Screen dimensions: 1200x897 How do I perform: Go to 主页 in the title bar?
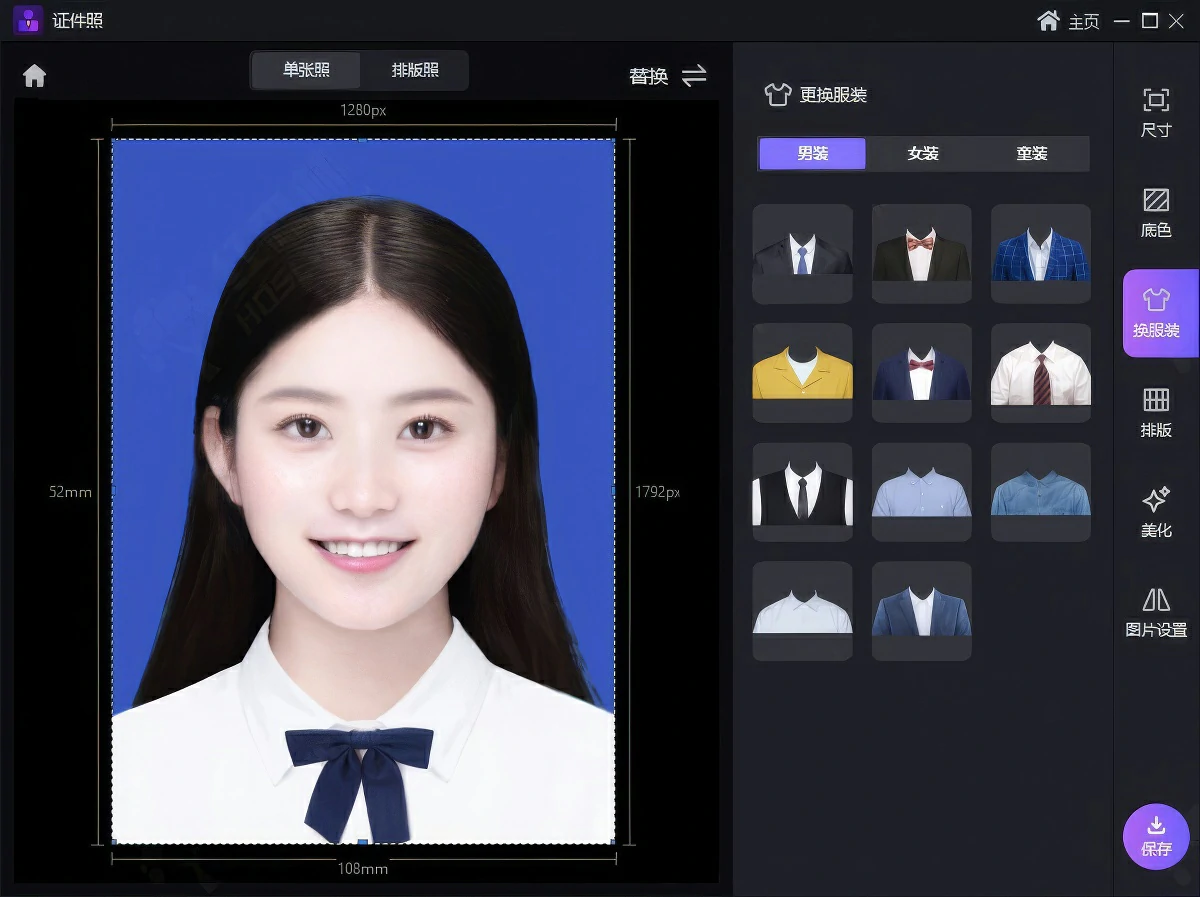(x=1069, y=21)
